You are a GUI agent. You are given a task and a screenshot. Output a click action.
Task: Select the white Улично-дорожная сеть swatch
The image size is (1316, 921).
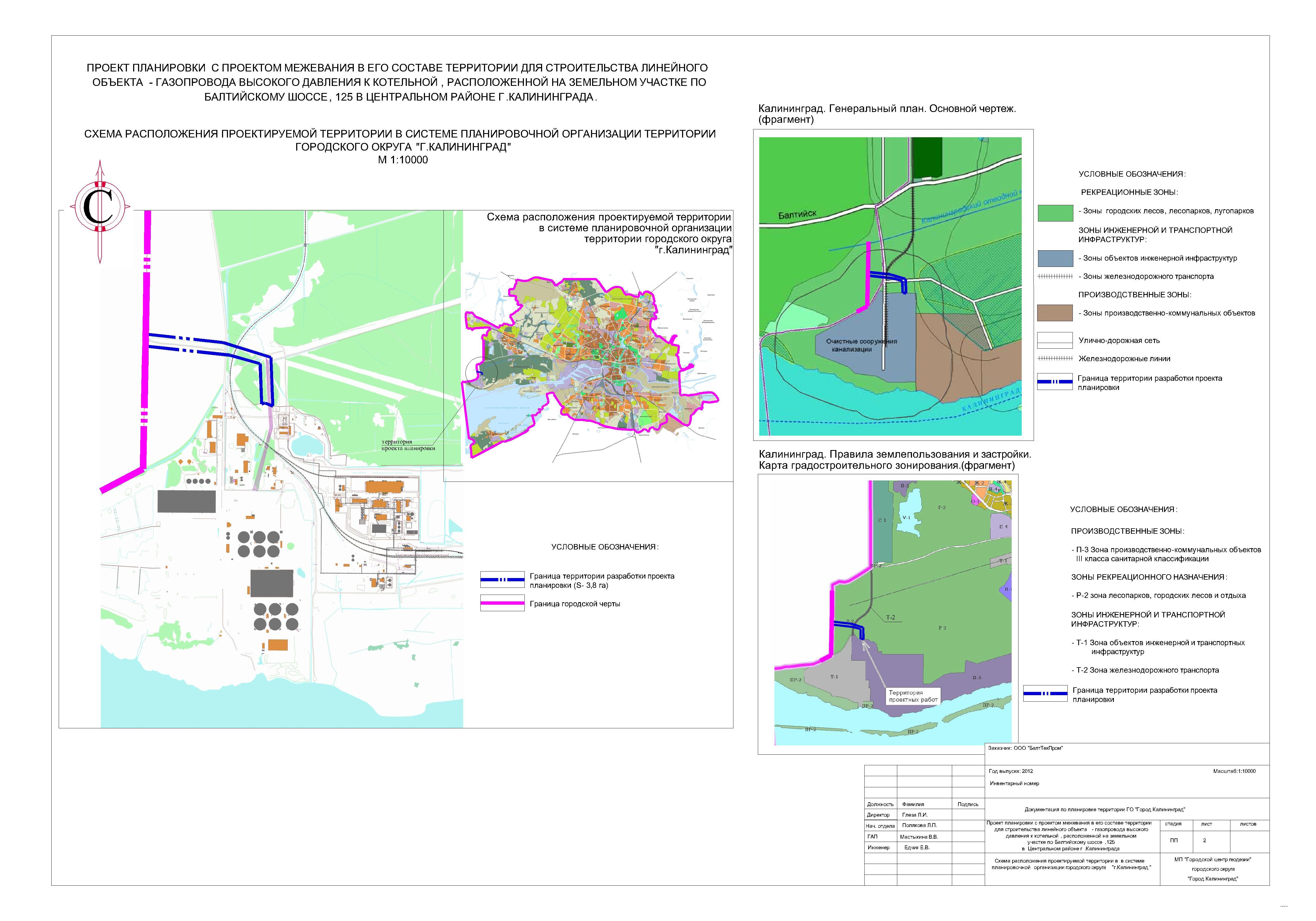point(1055,340)
